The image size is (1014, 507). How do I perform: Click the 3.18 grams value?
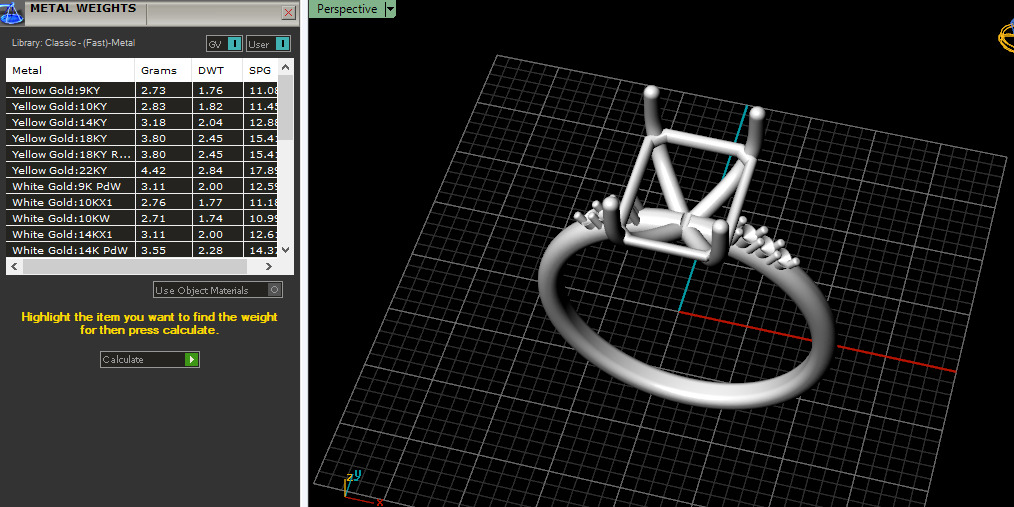point(153,122)
